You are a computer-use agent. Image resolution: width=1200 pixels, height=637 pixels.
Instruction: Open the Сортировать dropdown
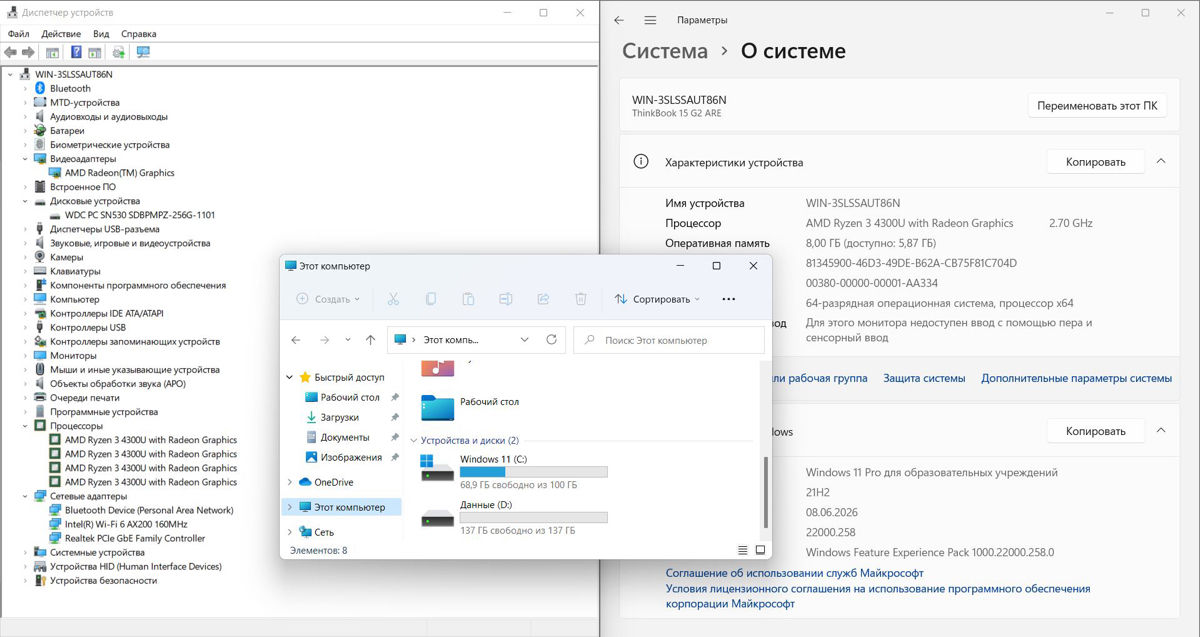click(657, 299)
